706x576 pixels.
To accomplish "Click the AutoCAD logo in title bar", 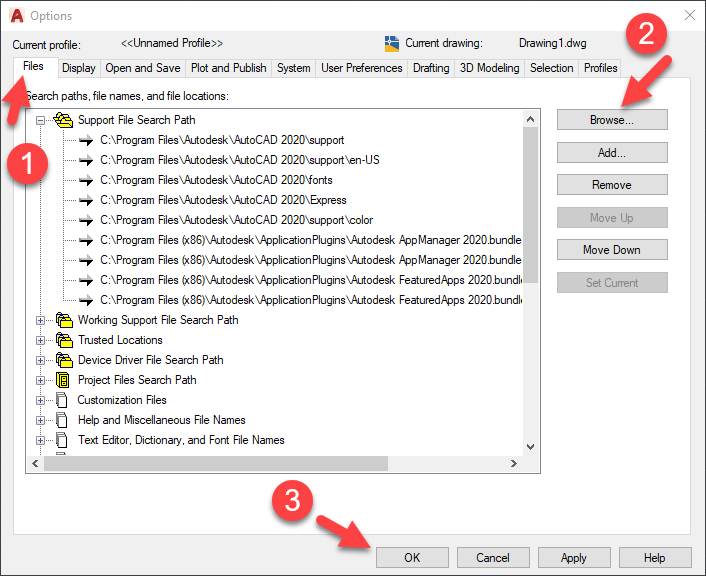I will (x=17, y=16).
